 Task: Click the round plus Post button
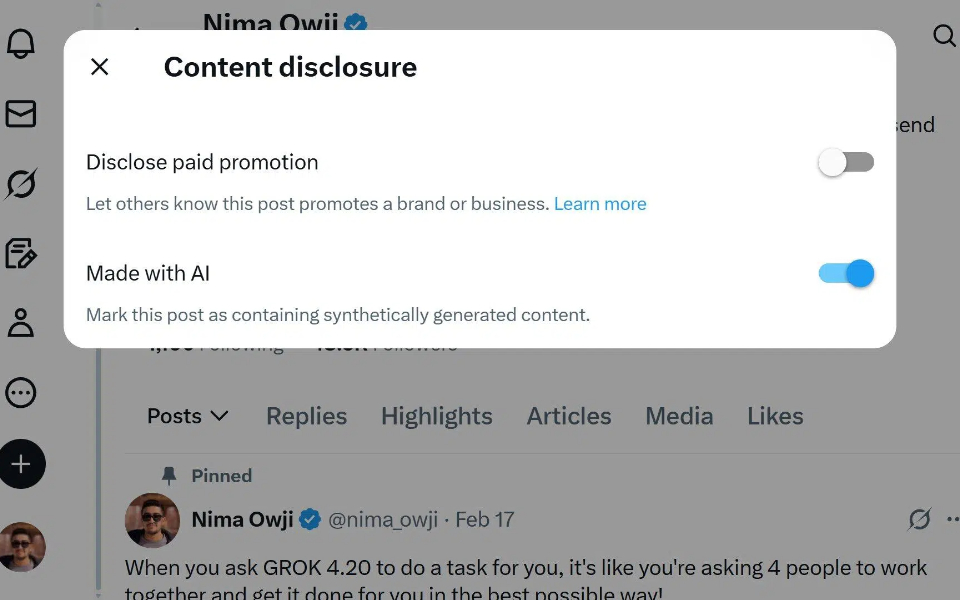click(22, 464)
